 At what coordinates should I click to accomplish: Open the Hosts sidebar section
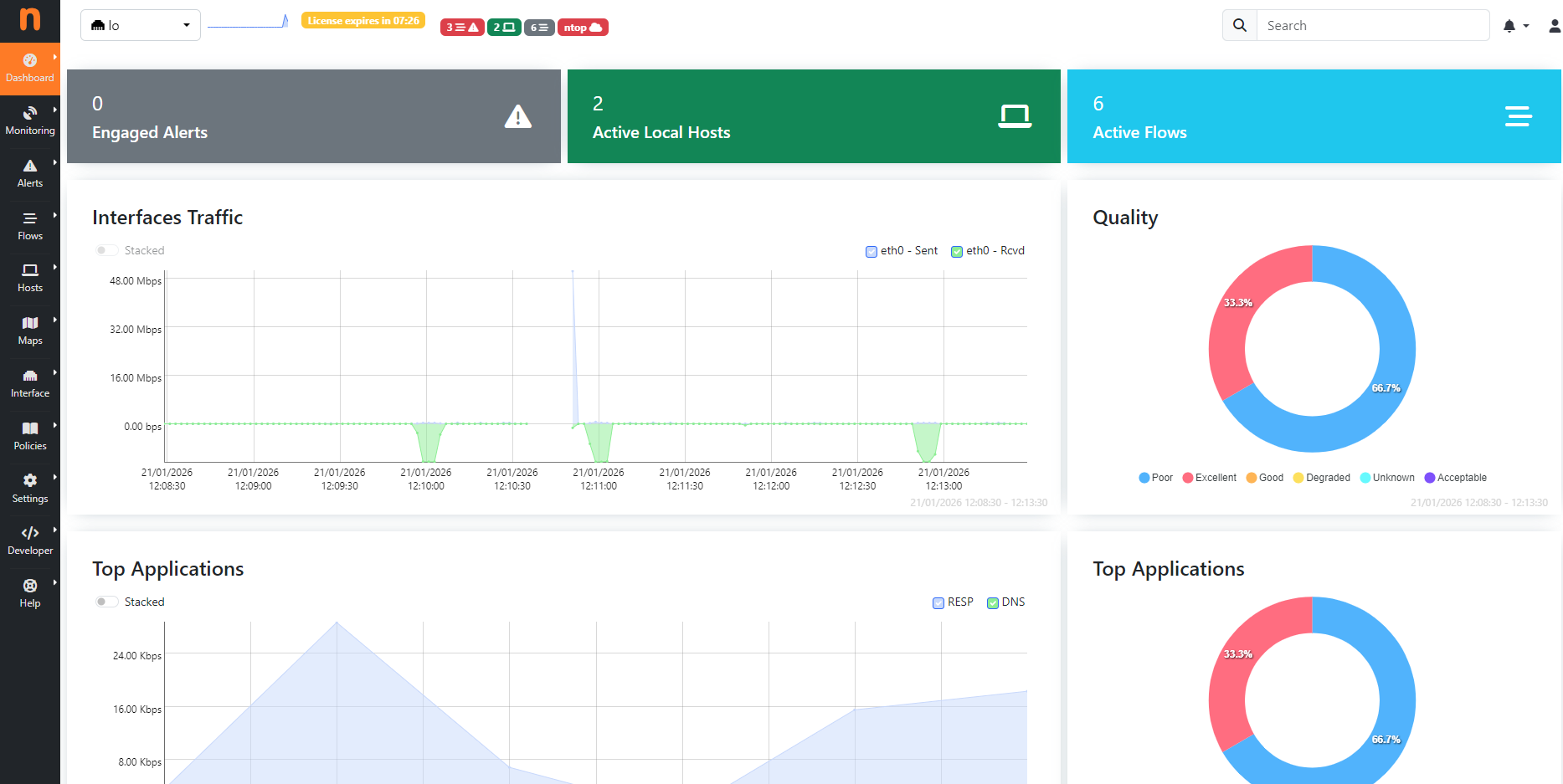[30, 278]
